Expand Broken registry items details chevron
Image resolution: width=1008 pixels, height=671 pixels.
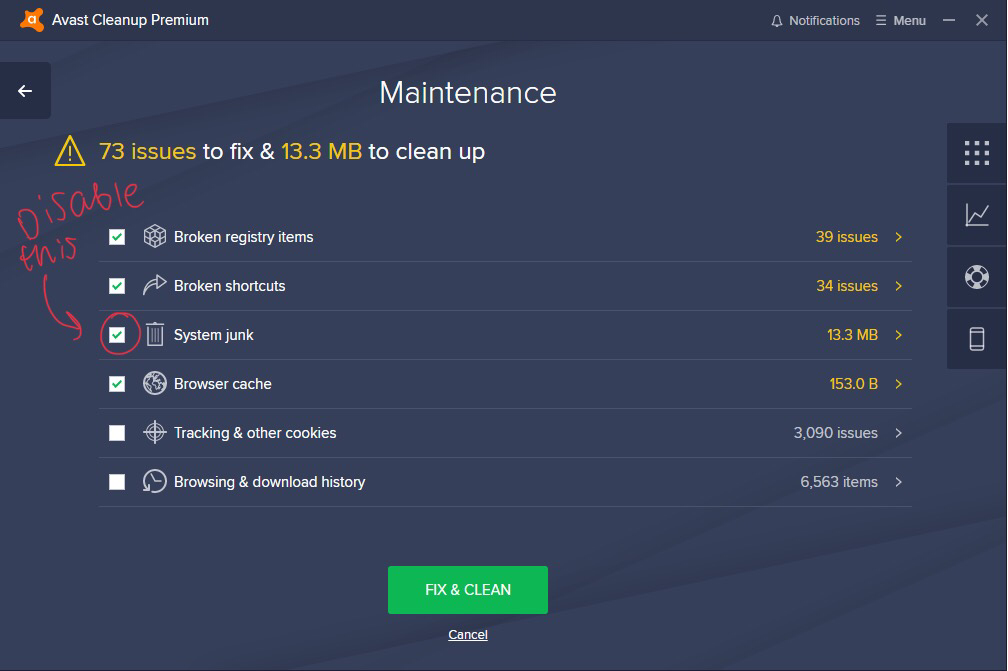[x=899, y=237]
